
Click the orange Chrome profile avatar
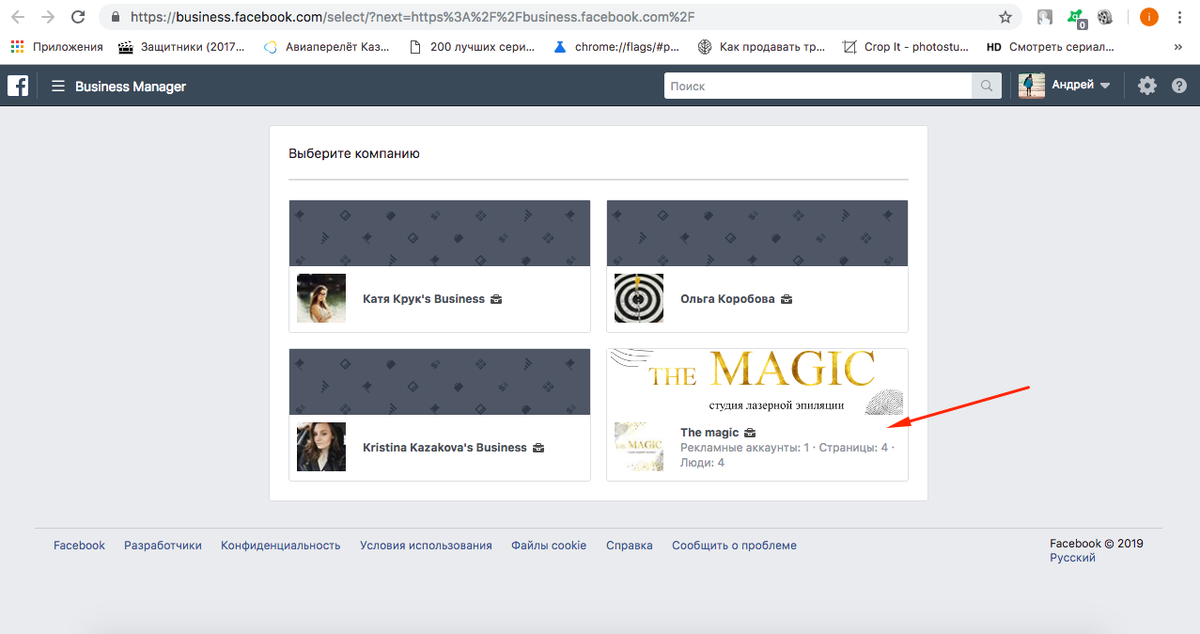tap(1150, 17)
